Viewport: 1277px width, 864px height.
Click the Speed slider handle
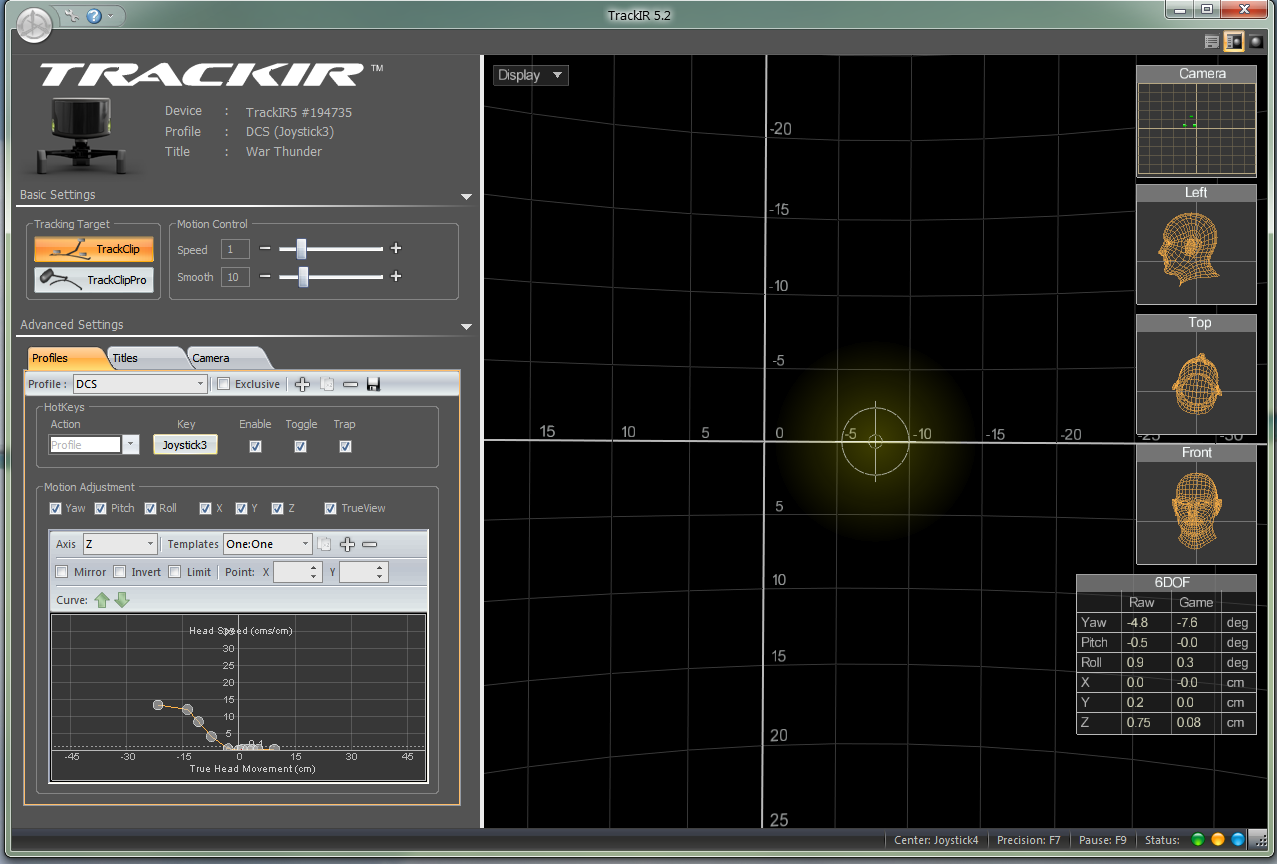click(x=300, y=248)
